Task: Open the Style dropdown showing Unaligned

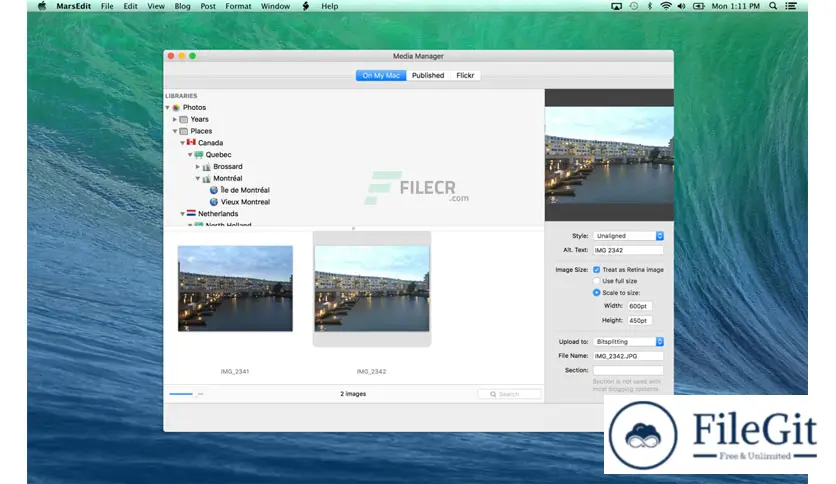Action: [x=628, y=236]
